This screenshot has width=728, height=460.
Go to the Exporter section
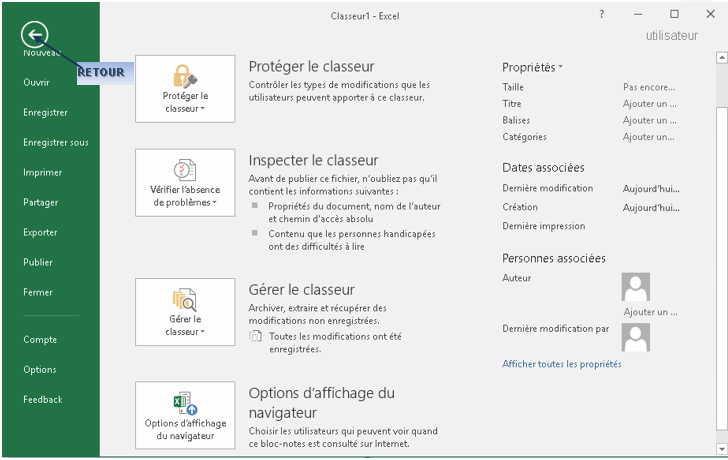click(x=40, y=233)
